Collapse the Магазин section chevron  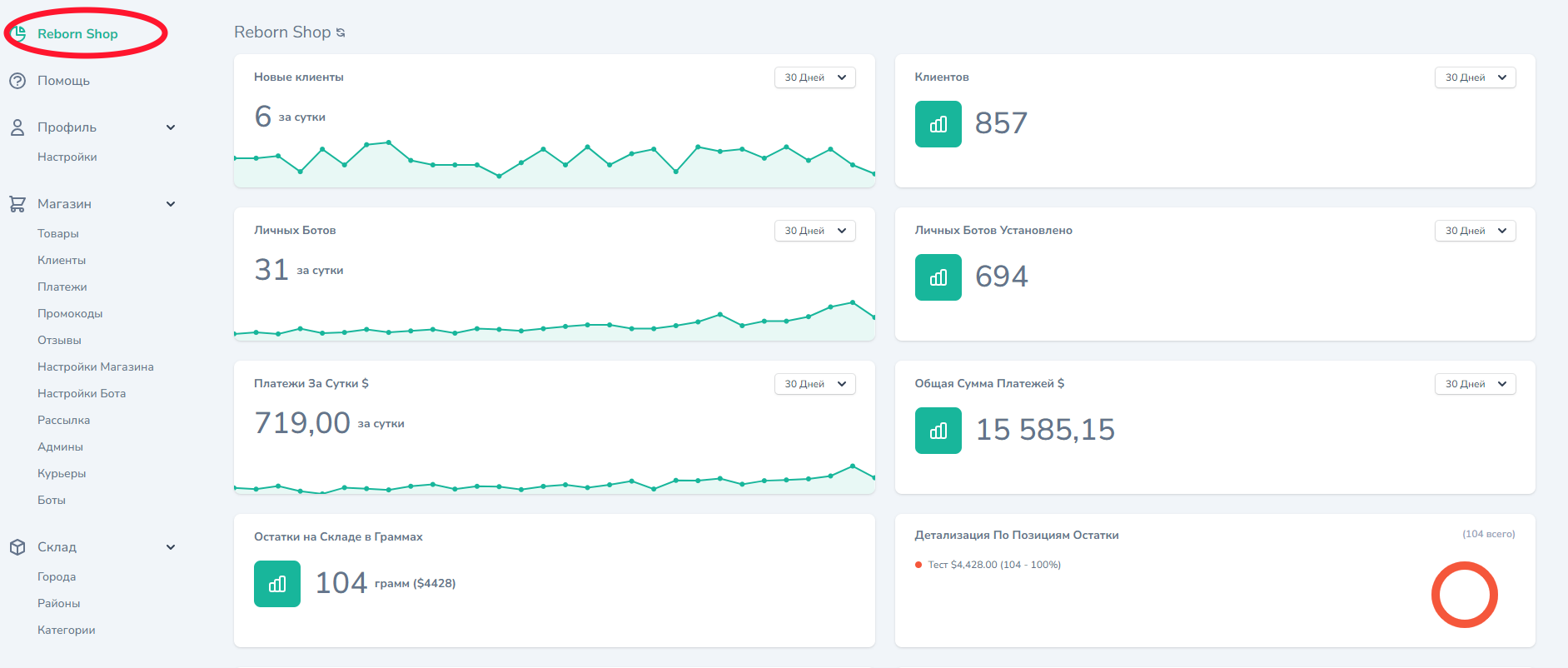click(x=171, y=204)
